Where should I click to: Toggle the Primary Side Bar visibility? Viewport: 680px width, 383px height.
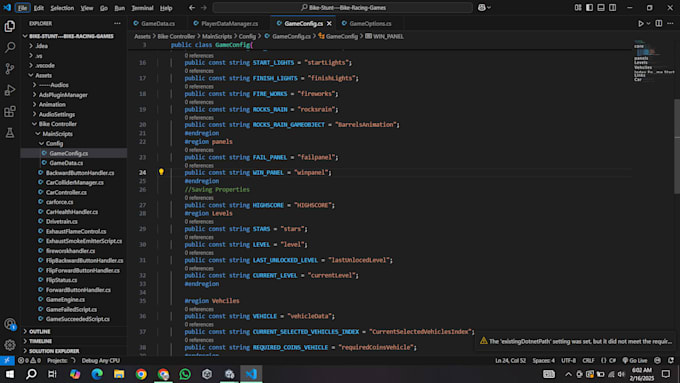[x=589, y=8]
